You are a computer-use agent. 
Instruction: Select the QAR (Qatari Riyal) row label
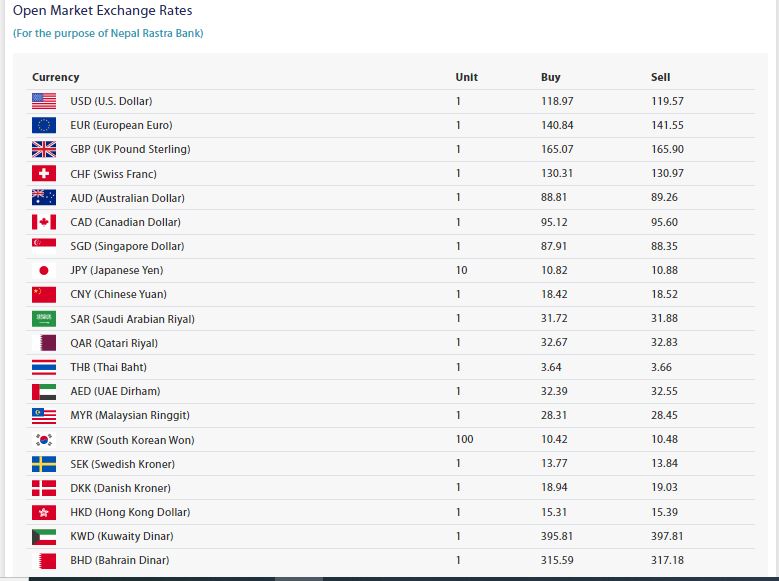114,343
